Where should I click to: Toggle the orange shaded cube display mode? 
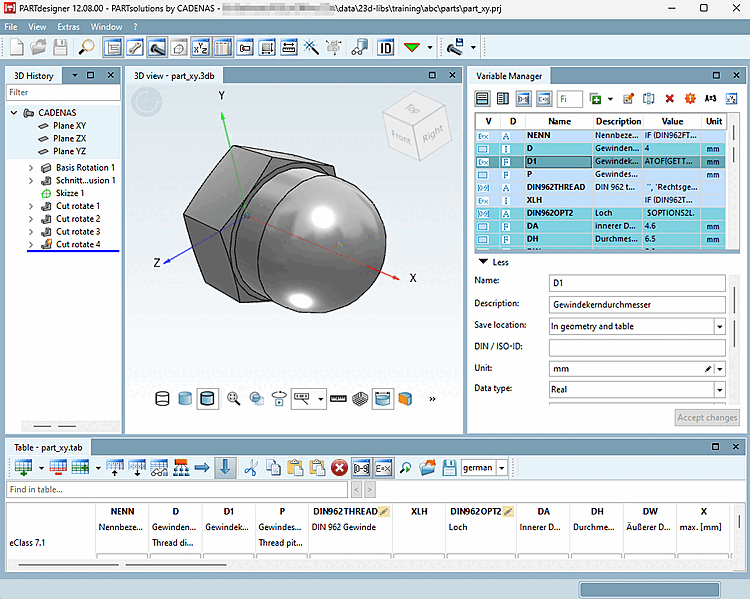coord(405,399)
